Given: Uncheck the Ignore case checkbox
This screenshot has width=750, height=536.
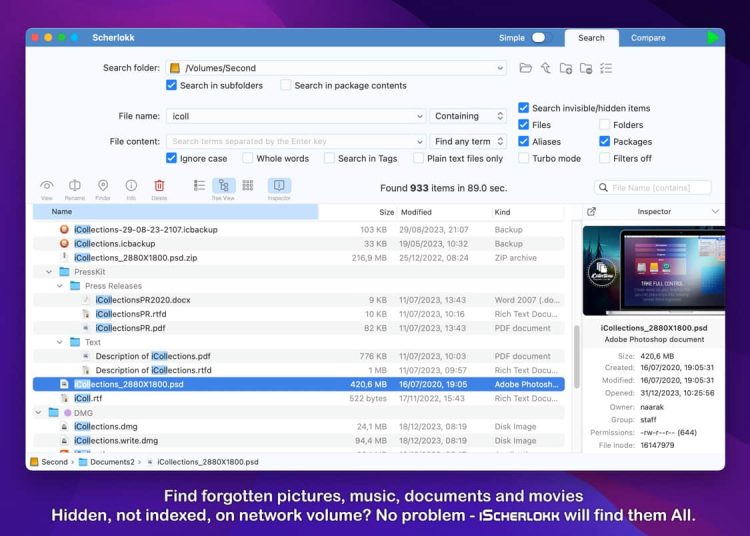Looking at the screenshot, I should pos(172,159).
